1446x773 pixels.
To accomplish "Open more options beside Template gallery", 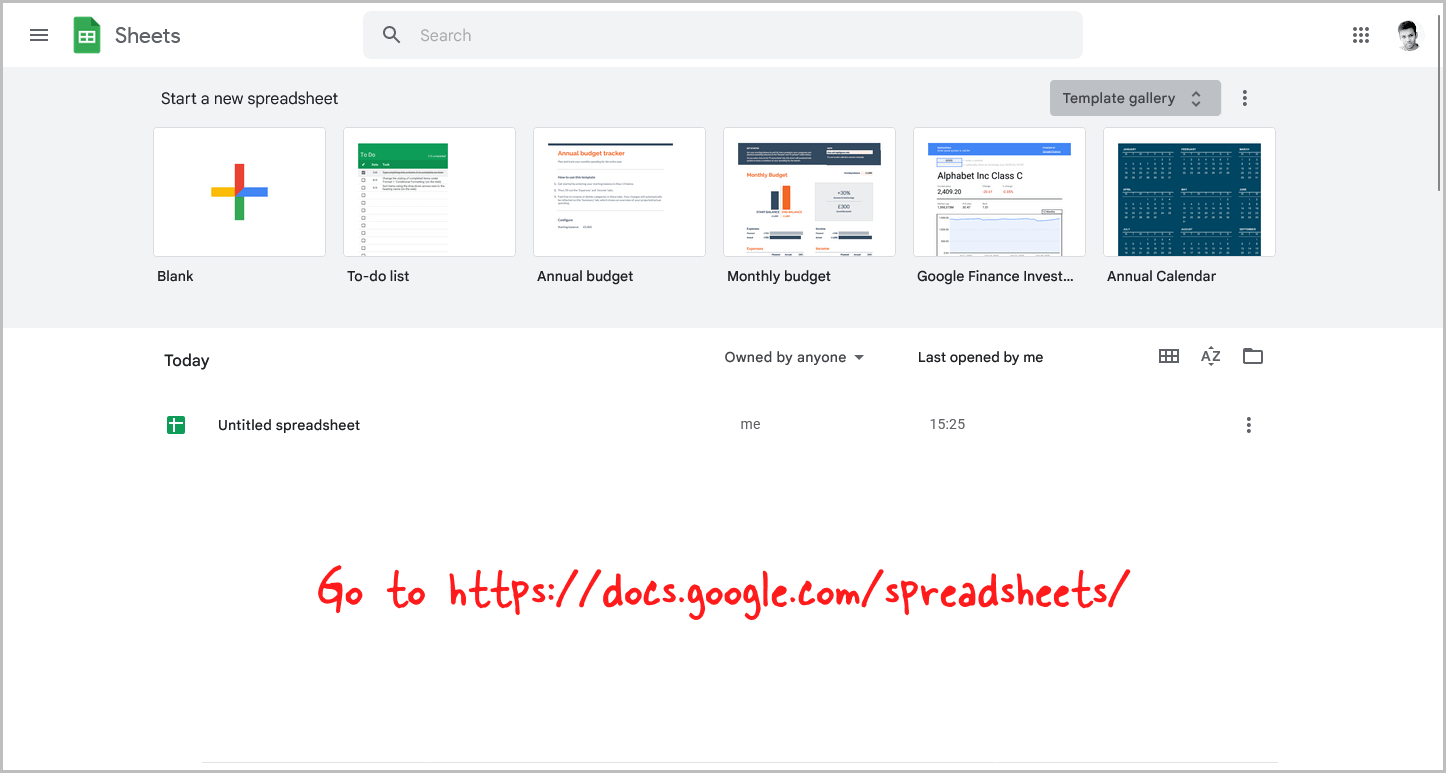I will point(1245,98).
